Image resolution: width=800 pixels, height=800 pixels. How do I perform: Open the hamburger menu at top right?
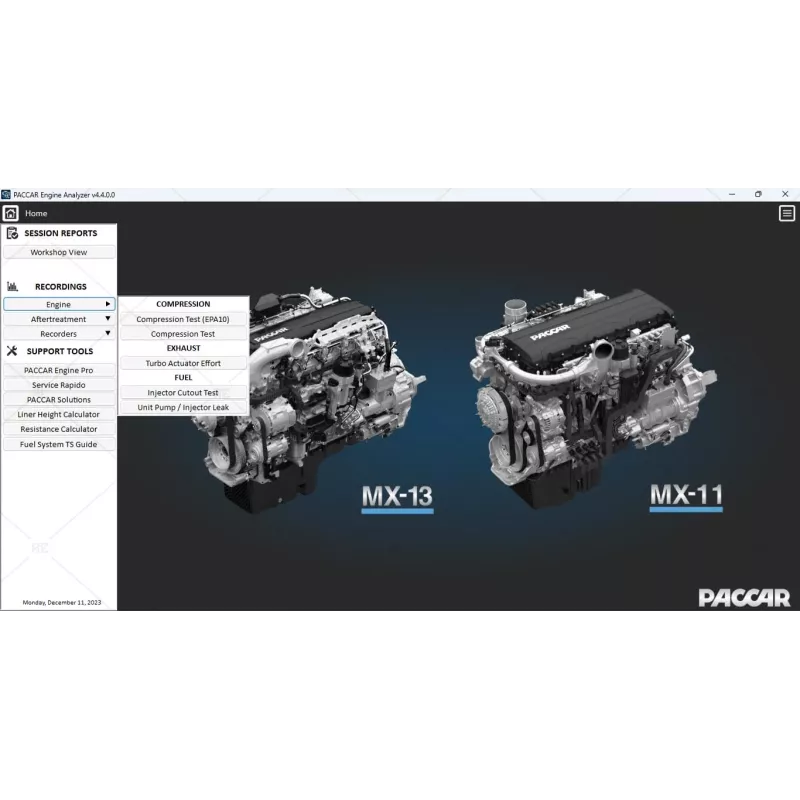(787, 213)
